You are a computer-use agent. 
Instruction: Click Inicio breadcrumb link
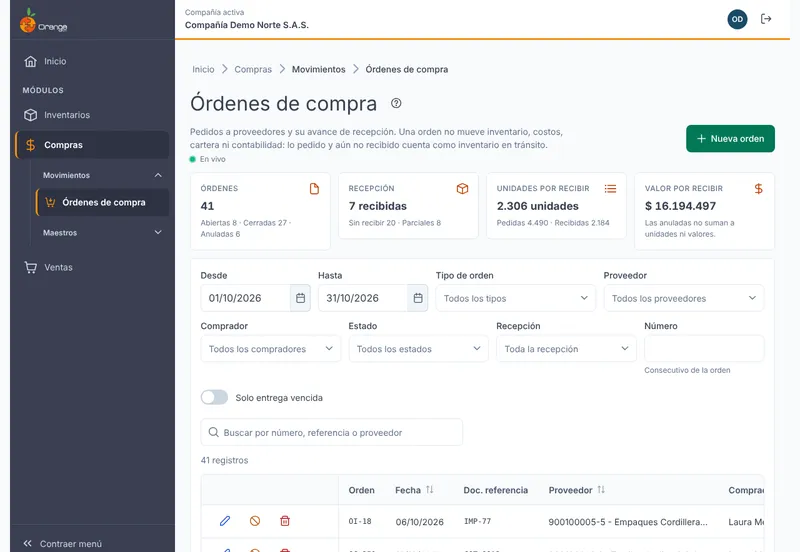coord(203,69)
